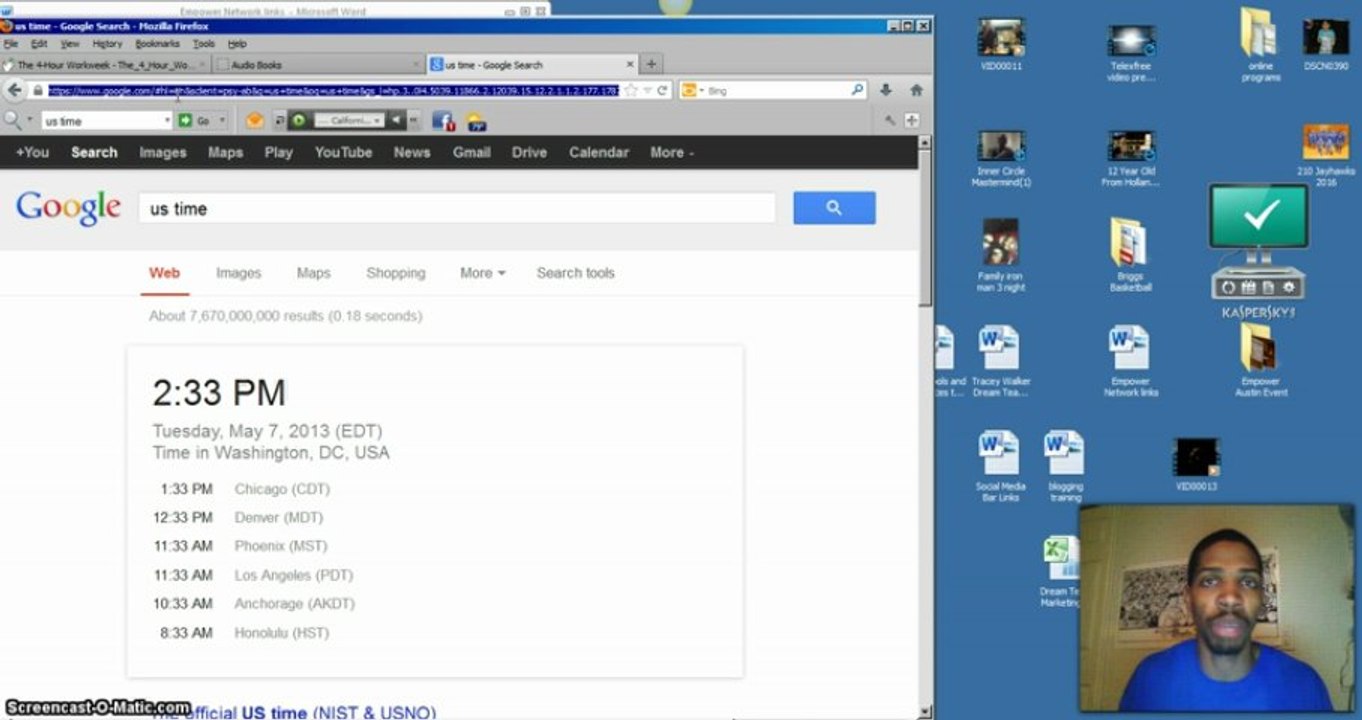Expand the 'More' menu in Google's black bar
Image resolution: width=1362 pixels, height=720 pixels.
point(672,153)
